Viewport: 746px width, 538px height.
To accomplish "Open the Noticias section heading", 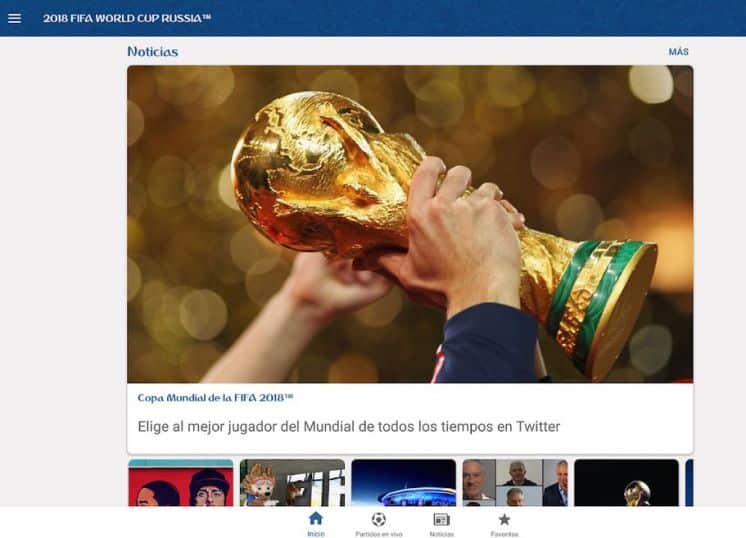I will 153,52.
